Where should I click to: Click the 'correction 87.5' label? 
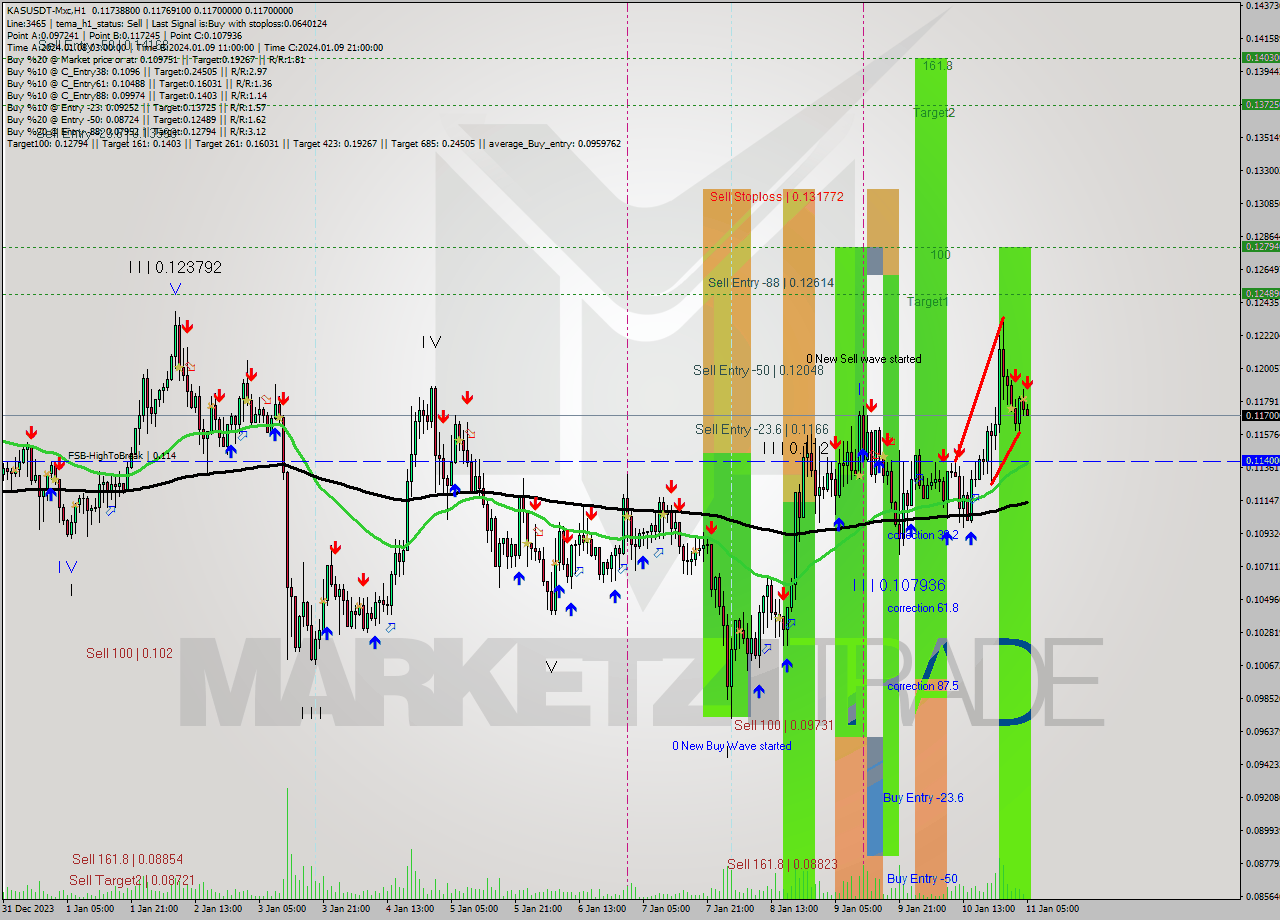click(923, 686)
